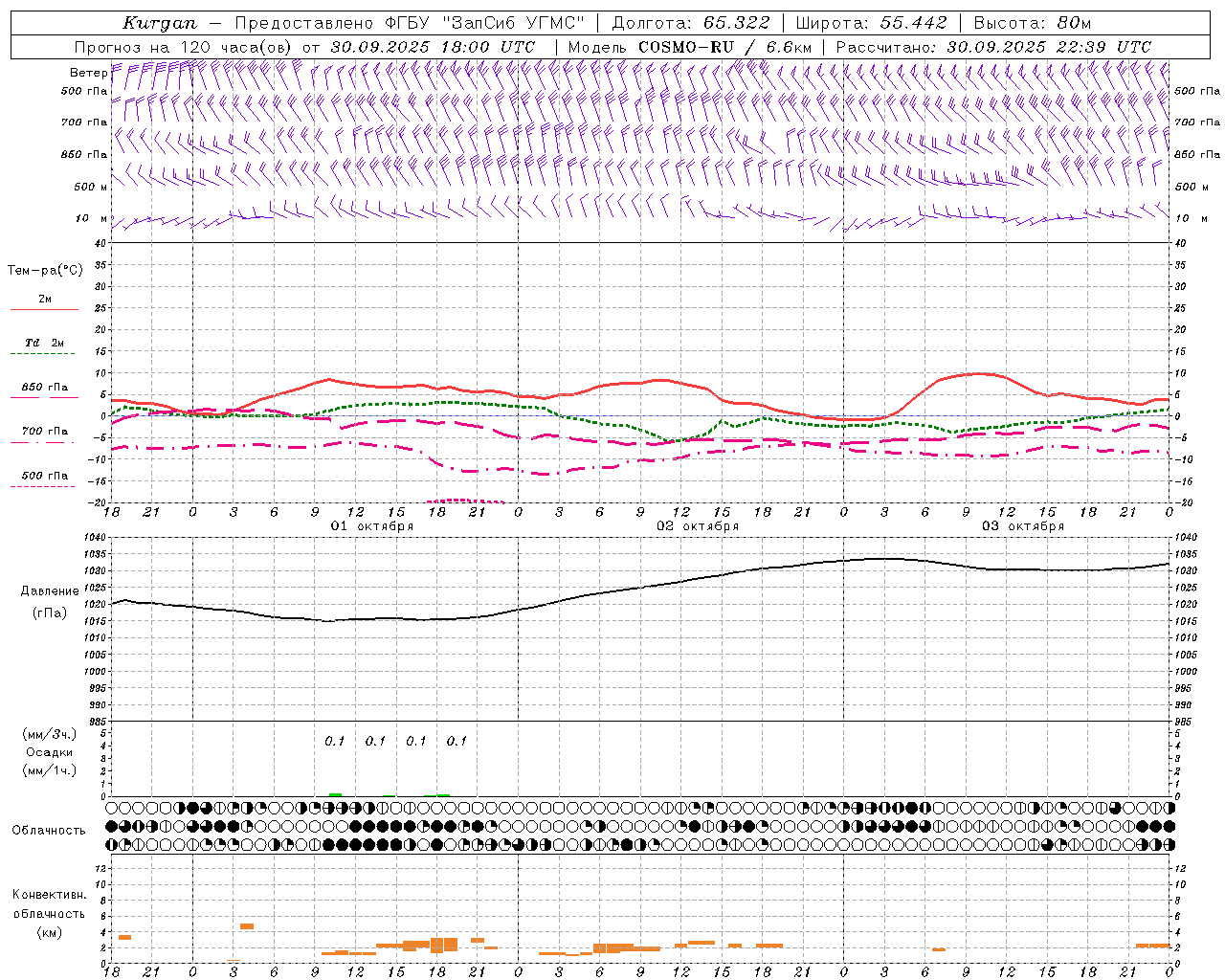
Task: Click the 500 гПа temperature legend entry
Action: click(45, 476)
